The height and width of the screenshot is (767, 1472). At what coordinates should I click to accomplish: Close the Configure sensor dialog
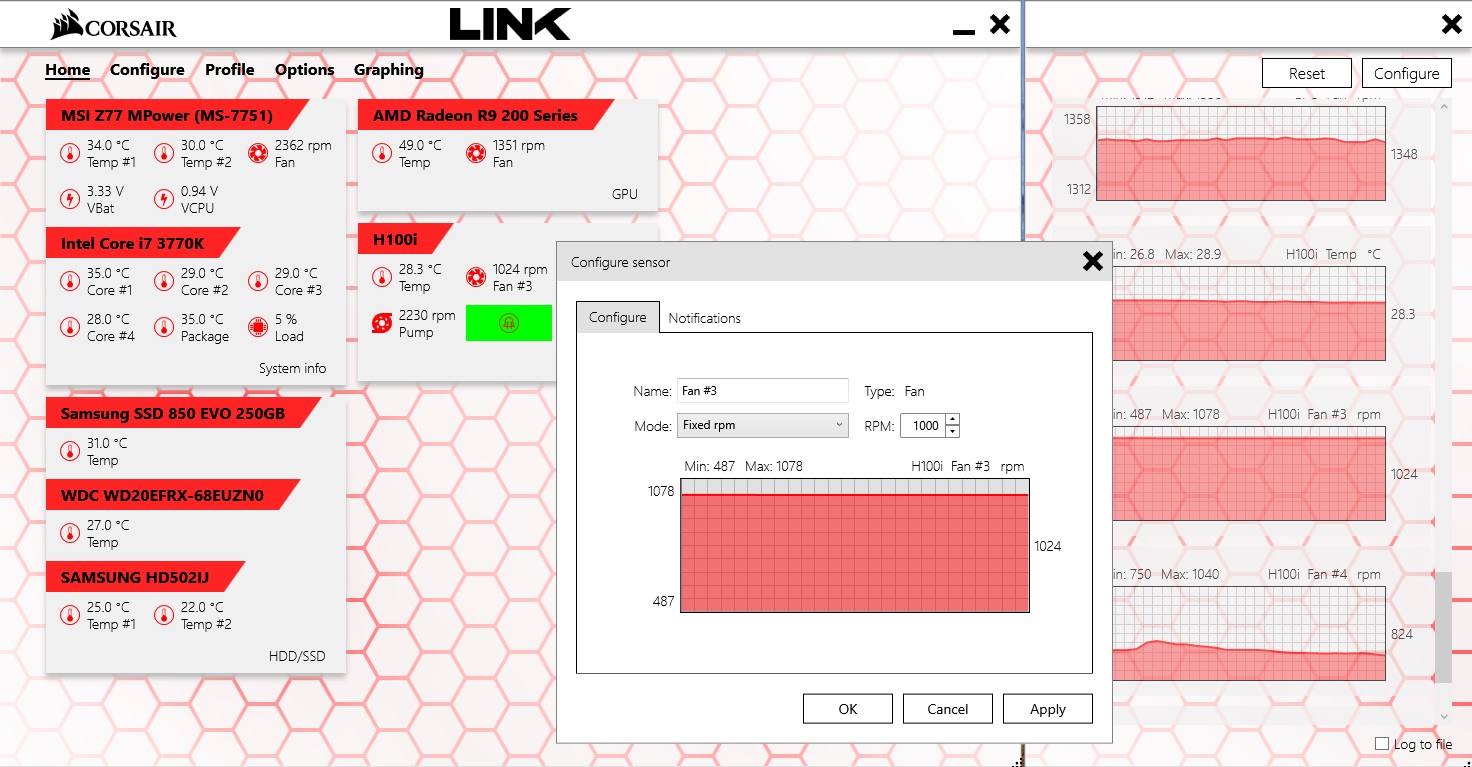tap(1093, 262)
